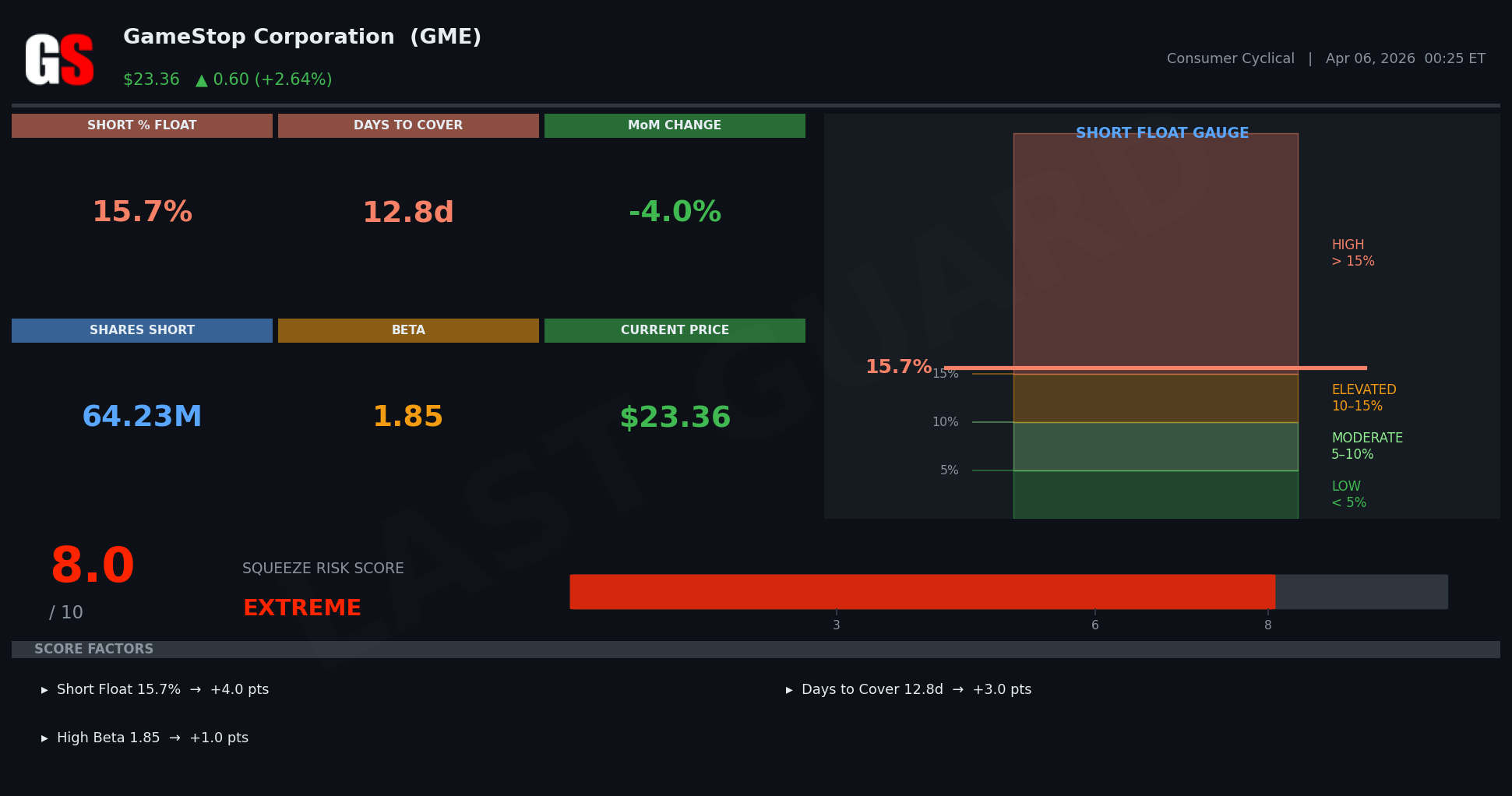Select the SHORT % FLOAT card header
The height and width of the screenshot is (796, 1512).
pyautogui.click(x=142, y=125)
